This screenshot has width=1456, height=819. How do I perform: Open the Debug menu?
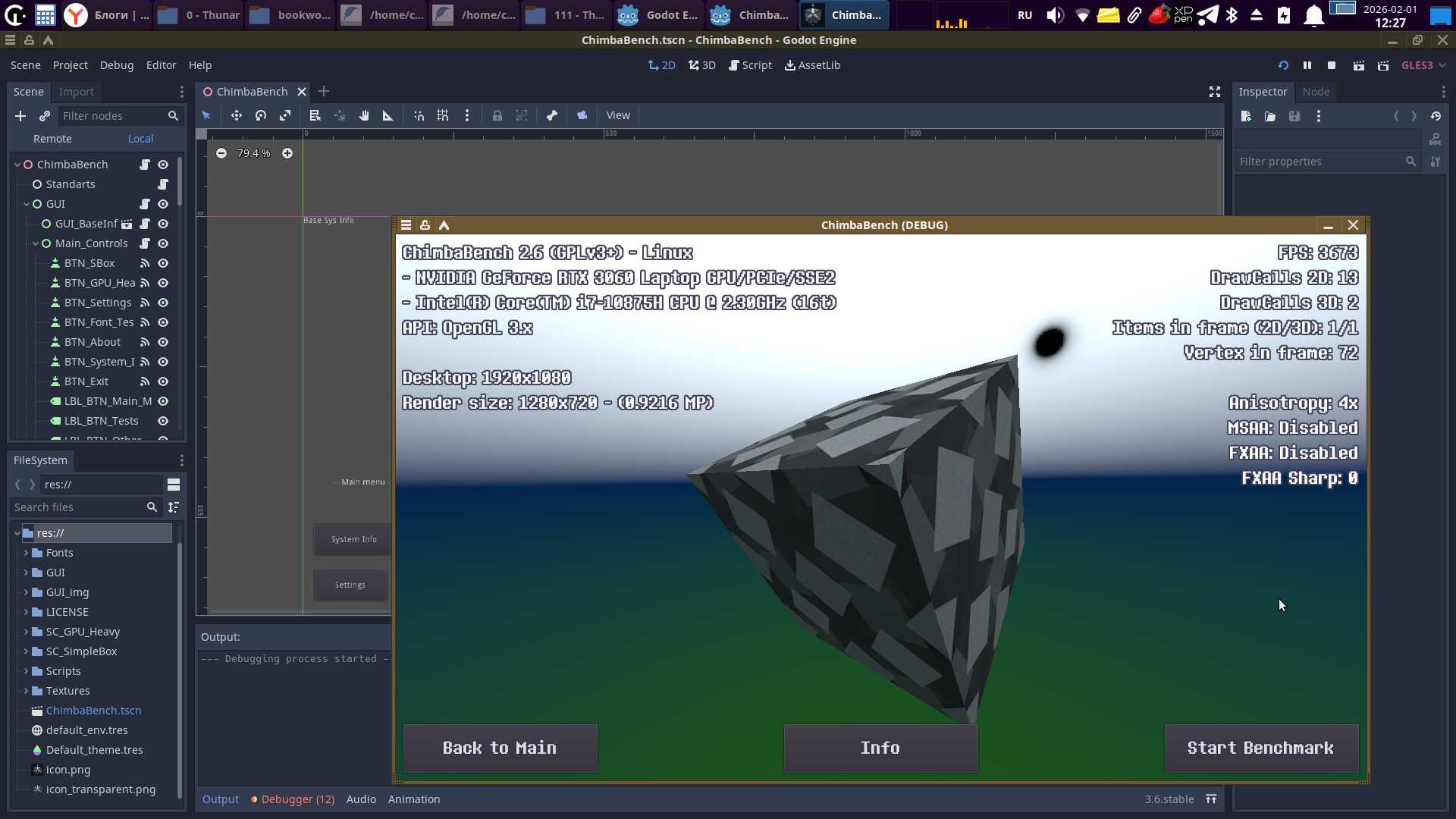click(116, 65)
